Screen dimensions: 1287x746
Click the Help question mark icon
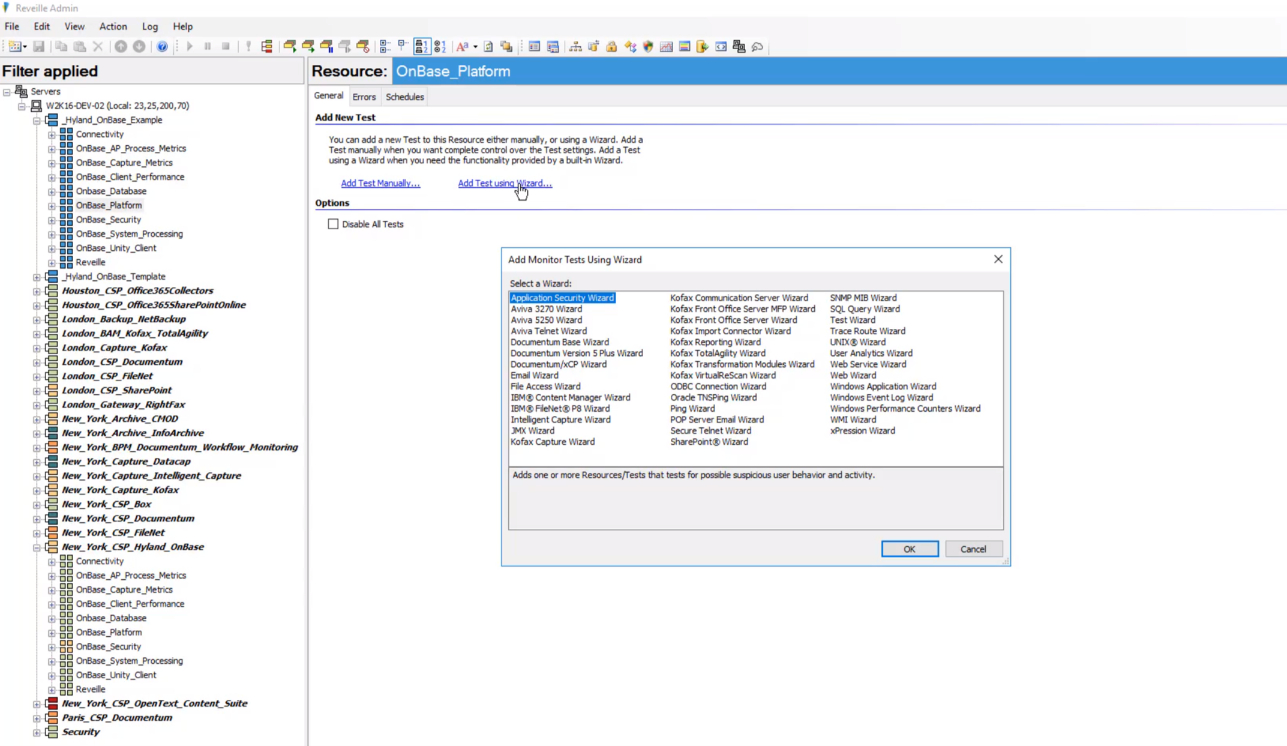pos(163,47)
